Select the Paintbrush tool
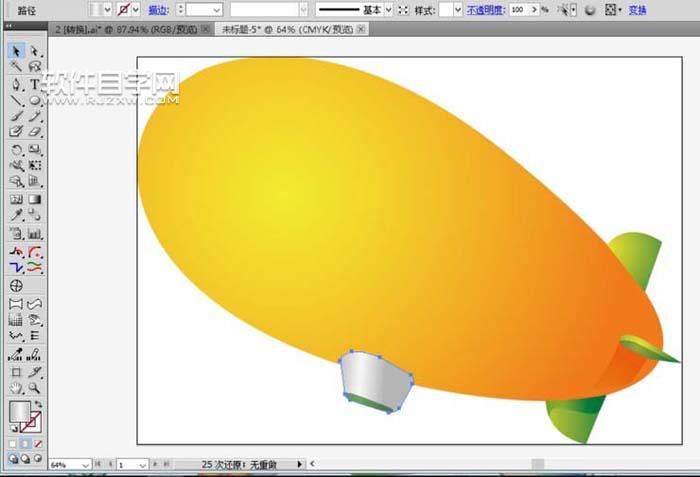This screenshot has height=477, width=700. click(16, 116)
